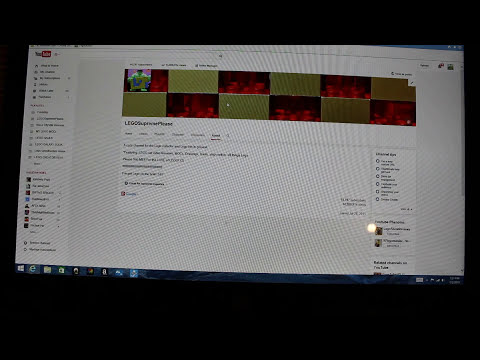Open third subscription with red icon
This screenshot has height=360, width=480.
tap(40, 193)
